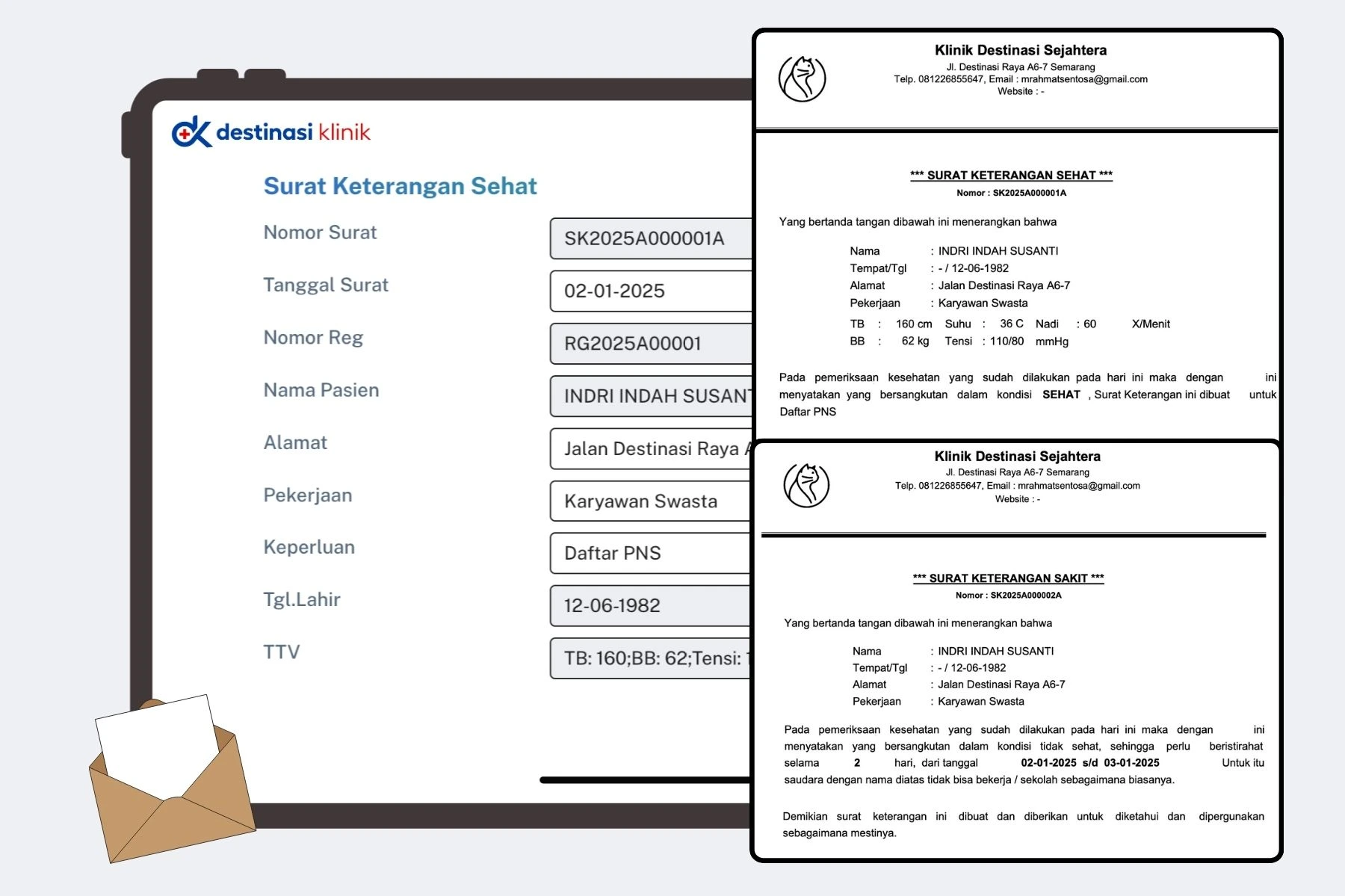Click the TTV field starting TB: 160

click(651, 658)
